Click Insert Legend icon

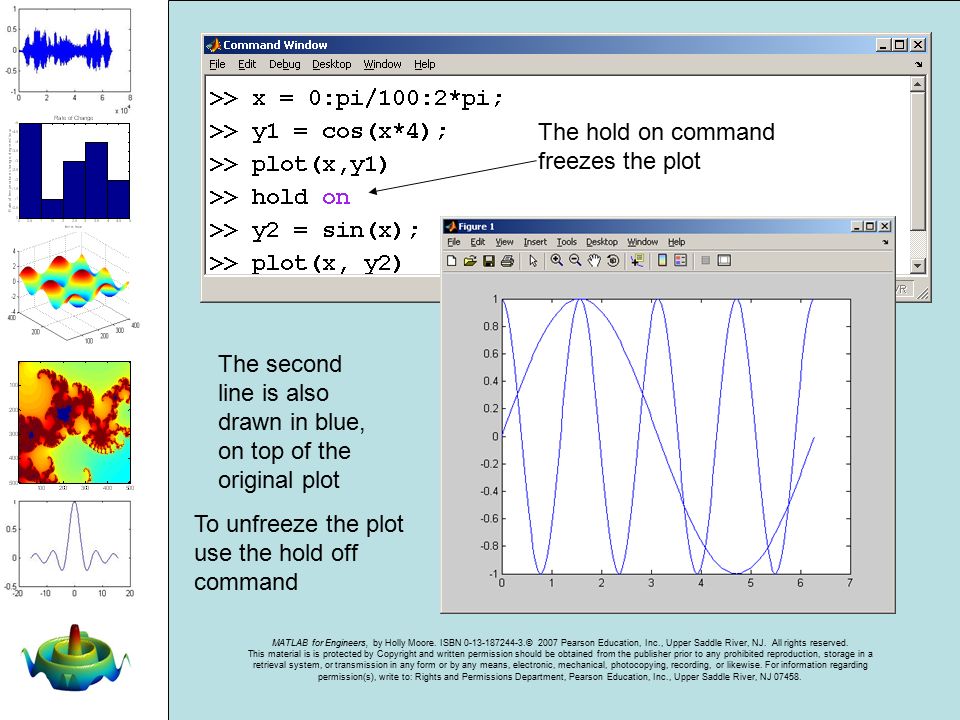click(x=680, y=260)
